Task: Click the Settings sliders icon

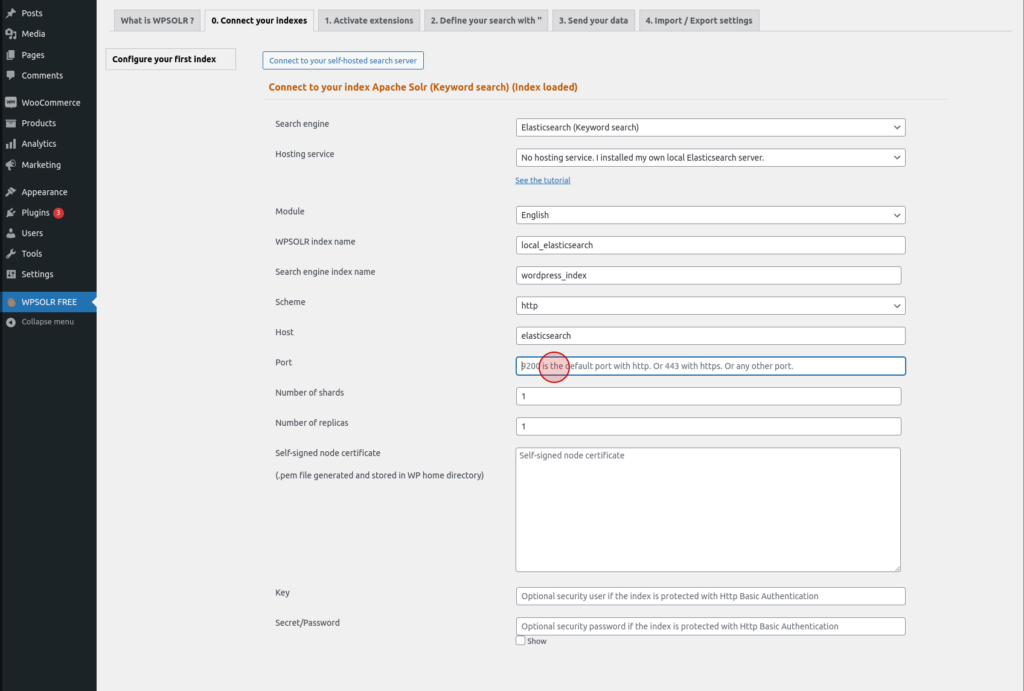Action: (10, 274)
